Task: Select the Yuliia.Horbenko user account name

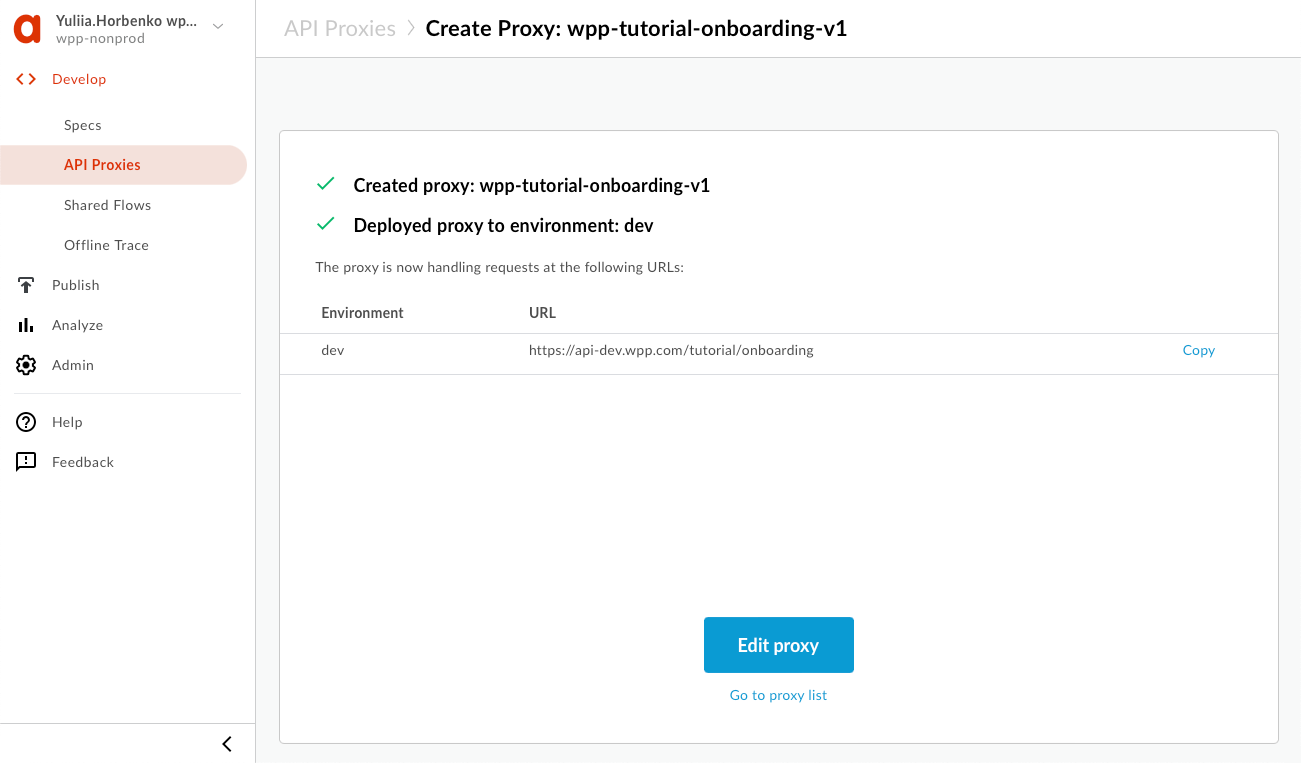Action: pos(126,20)
